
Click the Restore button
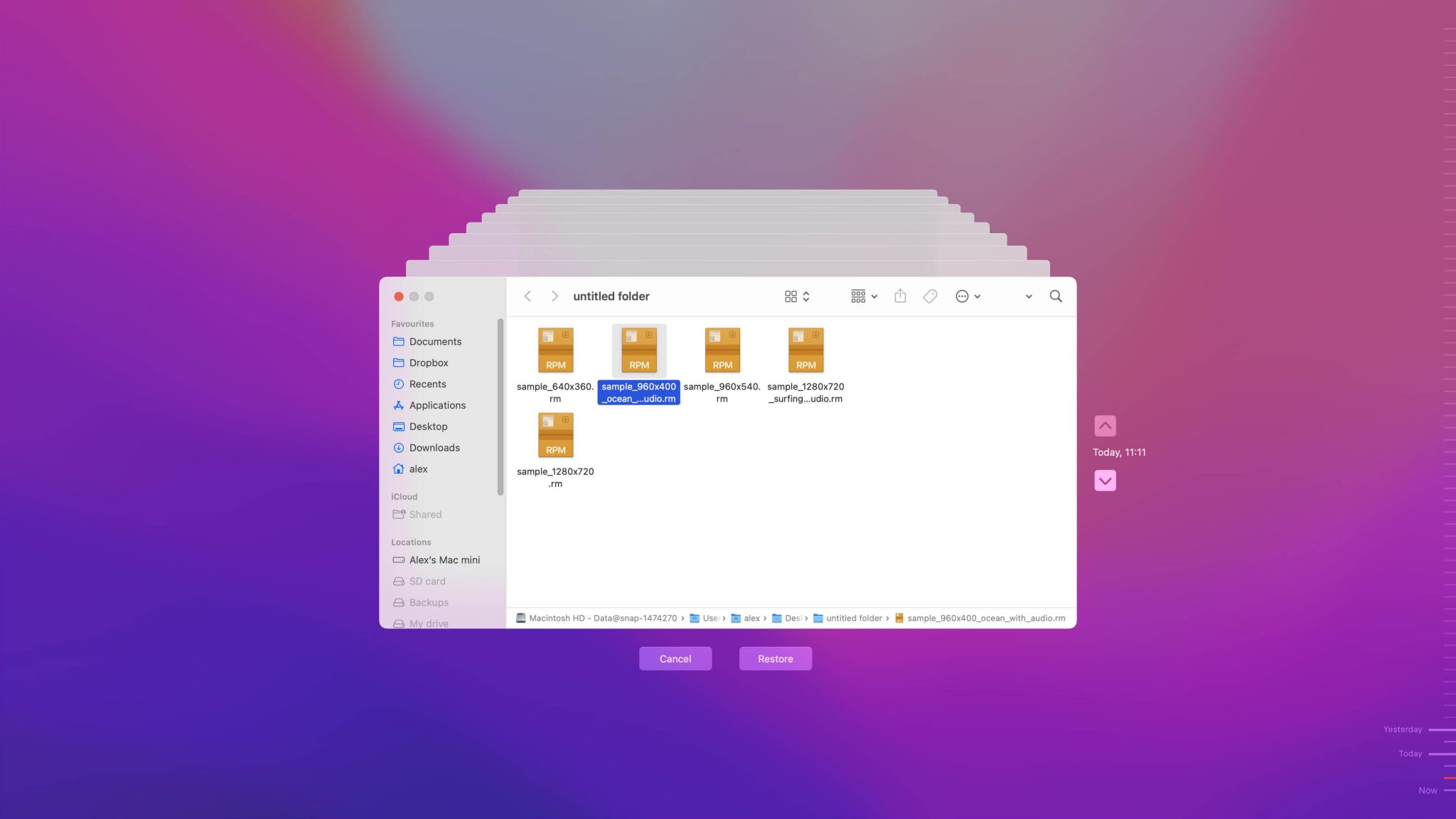(x=775, y=658)
